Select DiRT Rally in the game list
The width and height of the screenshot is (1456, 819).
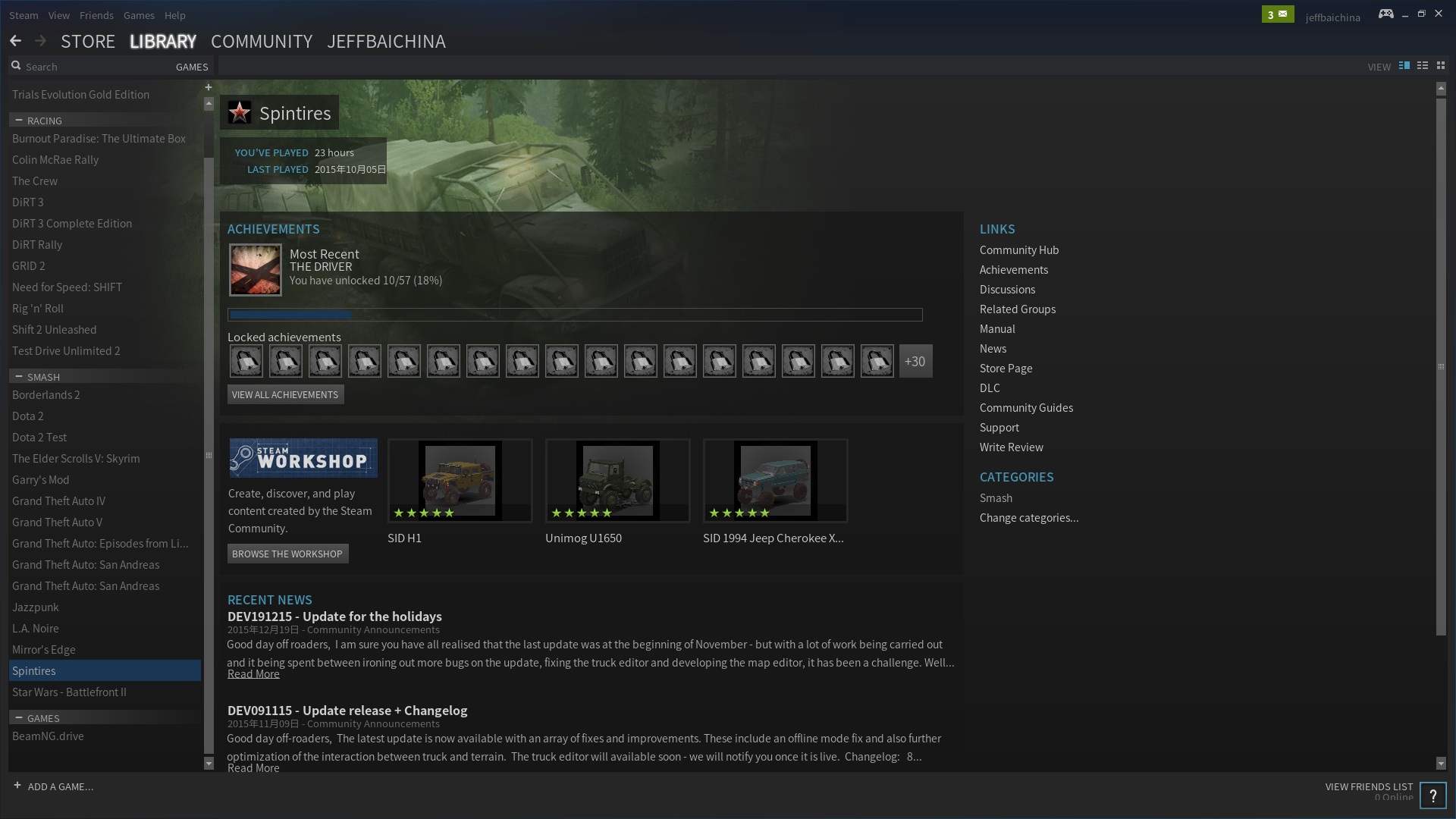click(105, 244)
